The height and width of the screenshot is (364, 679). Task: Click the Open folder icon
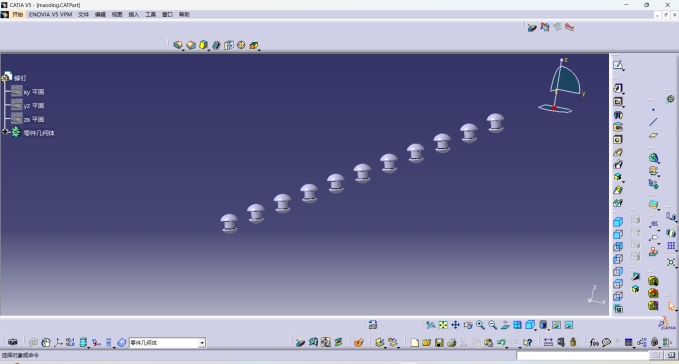pyautogui.click(x=427, y=343)
